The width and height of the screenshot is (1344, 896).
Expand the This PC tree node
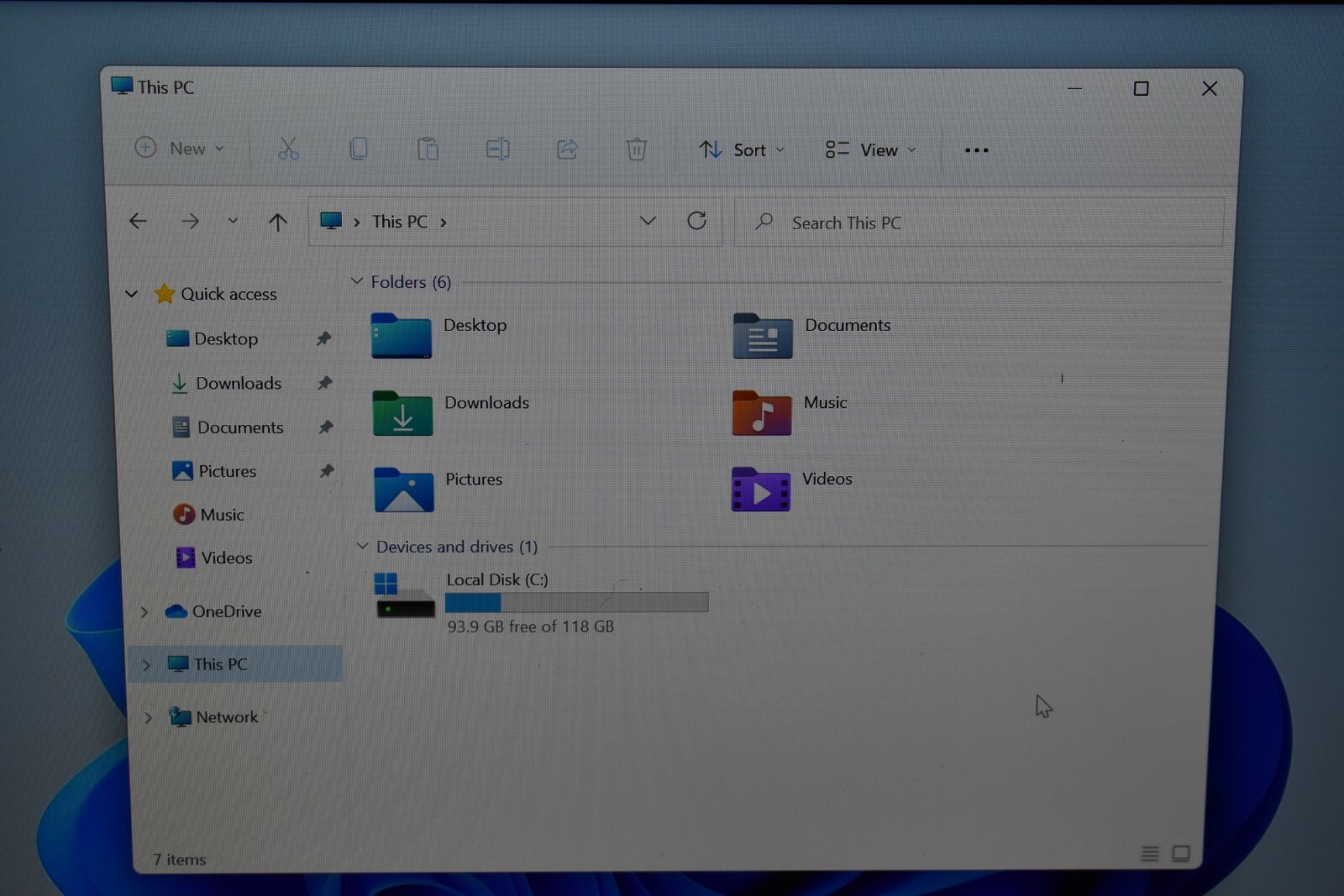[146, 664]
